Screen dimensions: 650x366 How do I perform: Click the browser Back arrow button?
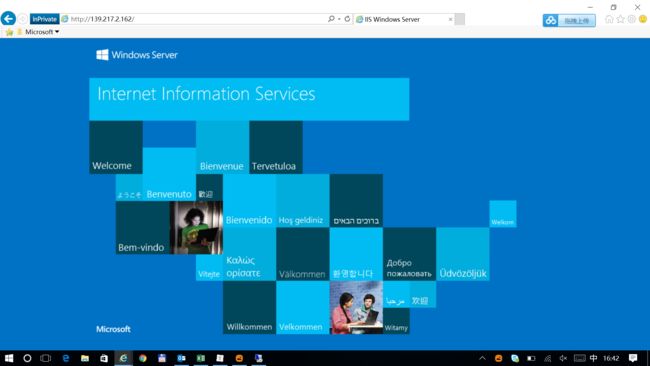(x=8, y=19)
